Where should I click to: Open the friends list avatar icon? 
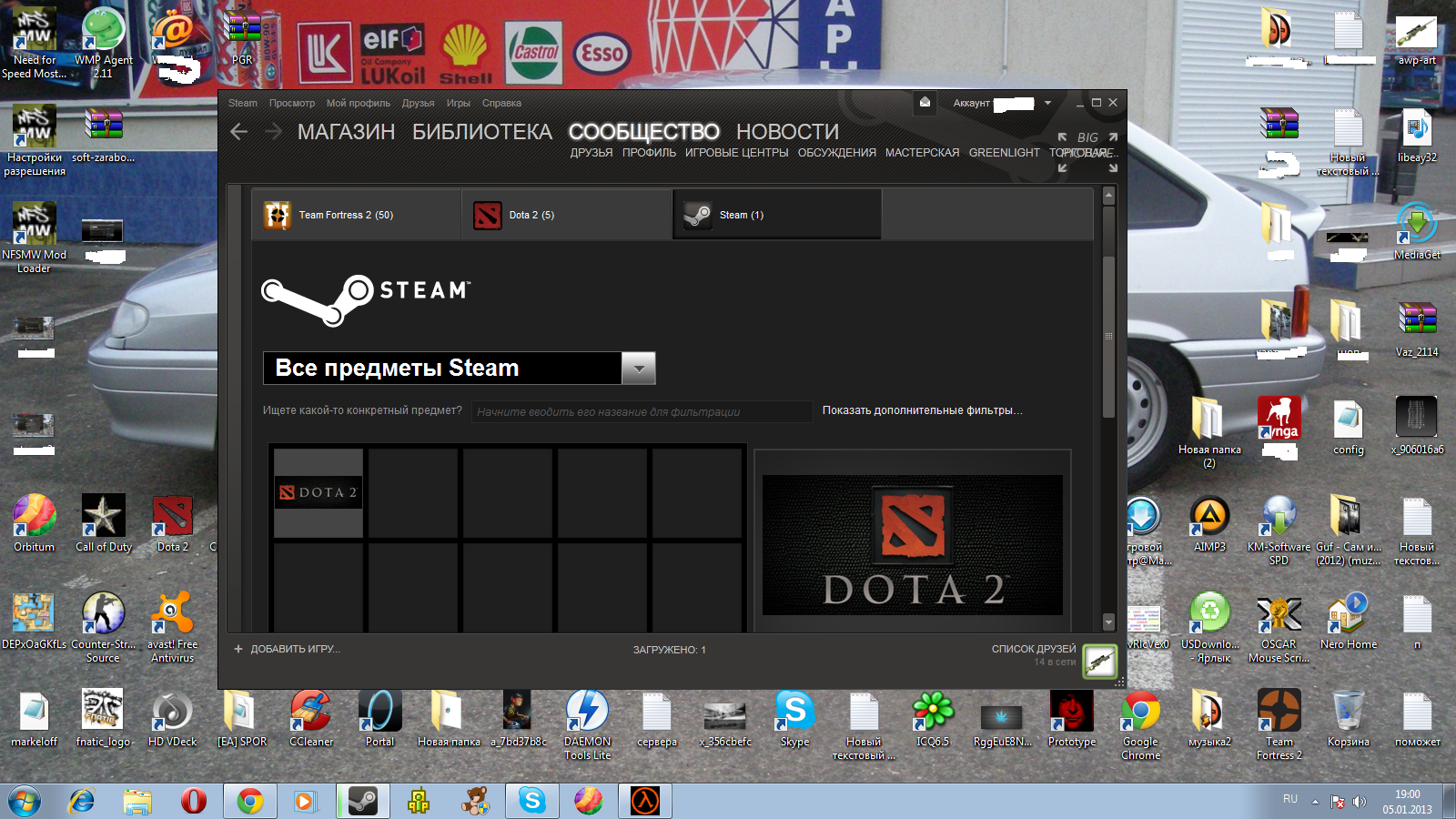point(1099,662)
